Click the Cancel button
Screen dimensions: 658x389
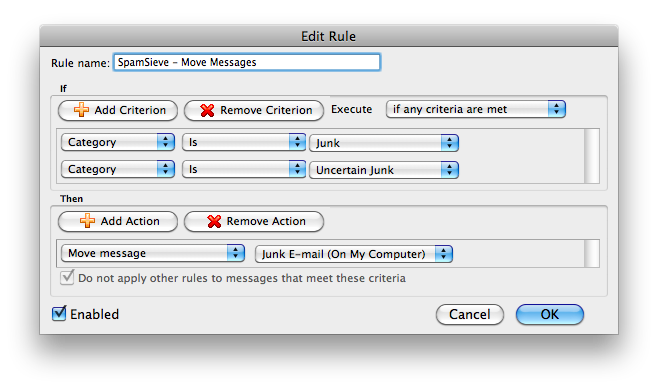point(470,314)
